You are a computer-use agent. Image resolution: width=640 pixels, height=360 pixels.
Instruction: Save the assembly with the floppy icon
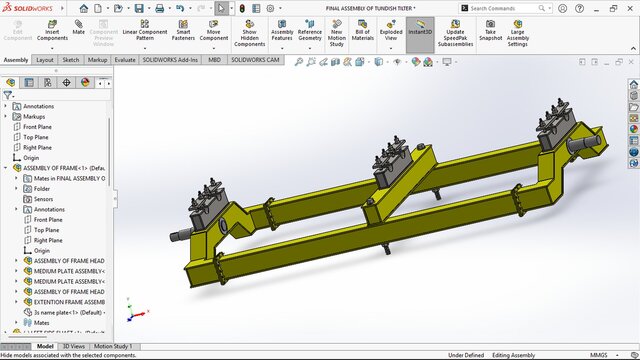[x=139, y=8]
